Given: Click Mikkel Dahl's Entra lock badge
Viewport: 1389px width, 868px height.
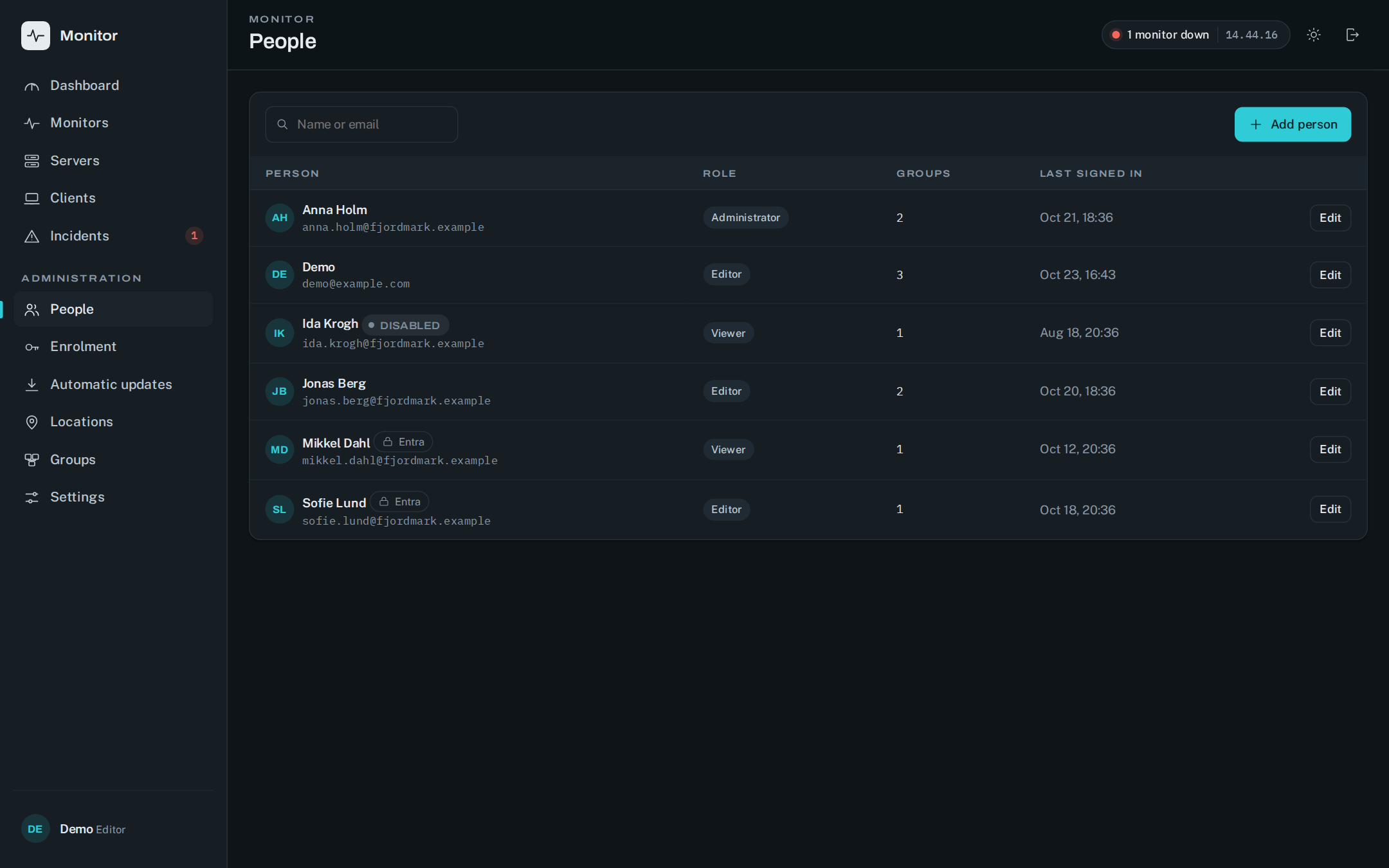Looking at the screenshot, I should [x=403, y=442].
